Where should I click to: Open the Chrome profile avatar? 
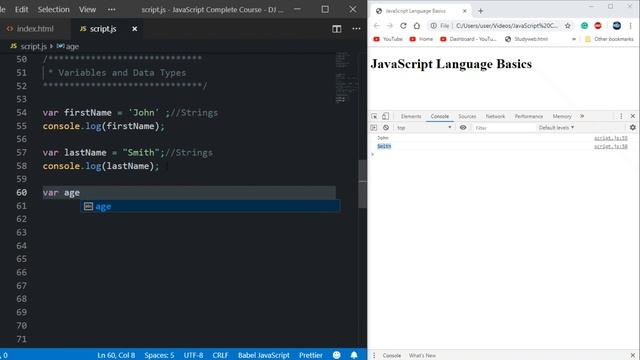click(x=617, y=26)
